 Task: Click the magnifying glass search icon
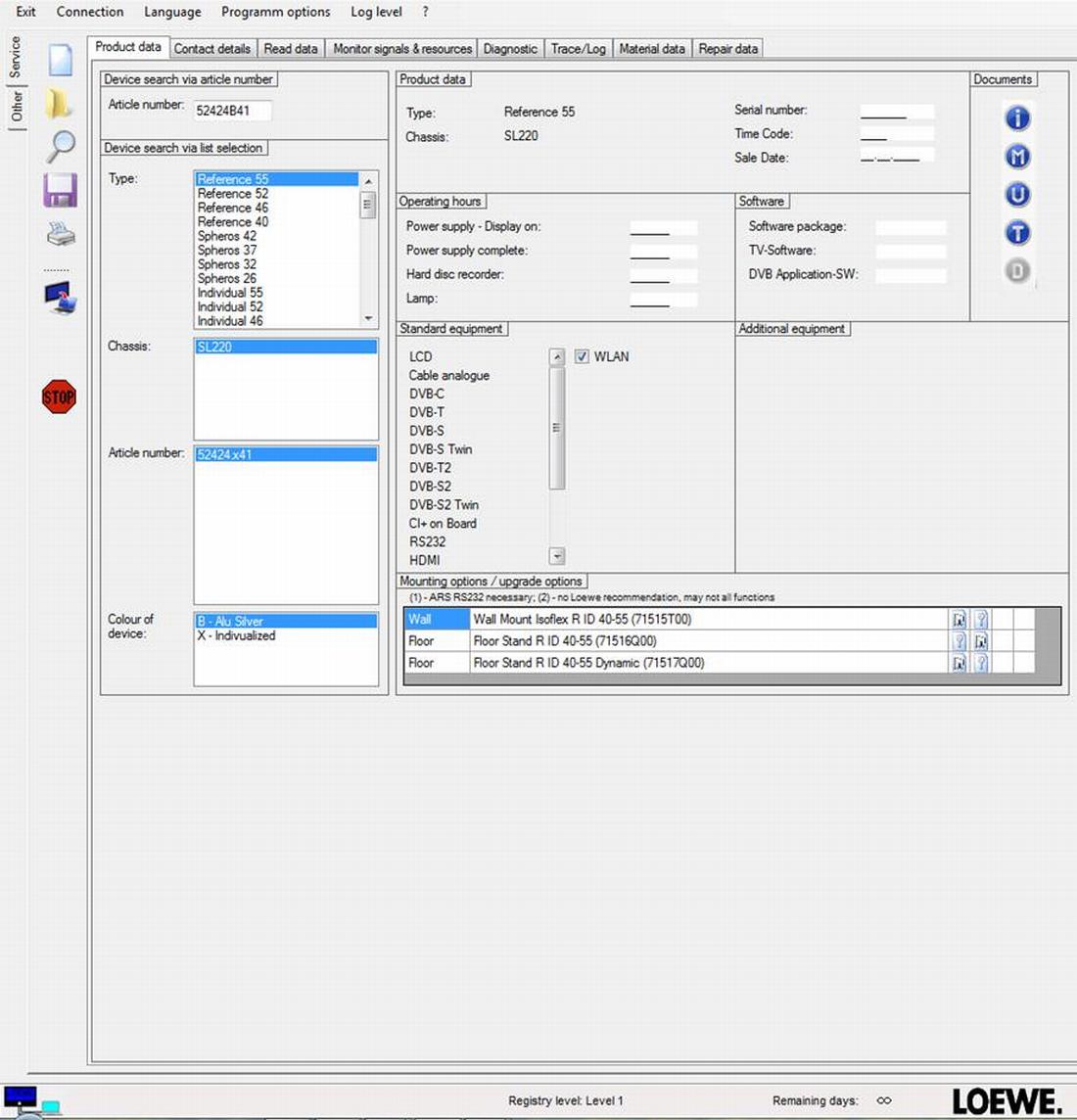coord(61,146)
